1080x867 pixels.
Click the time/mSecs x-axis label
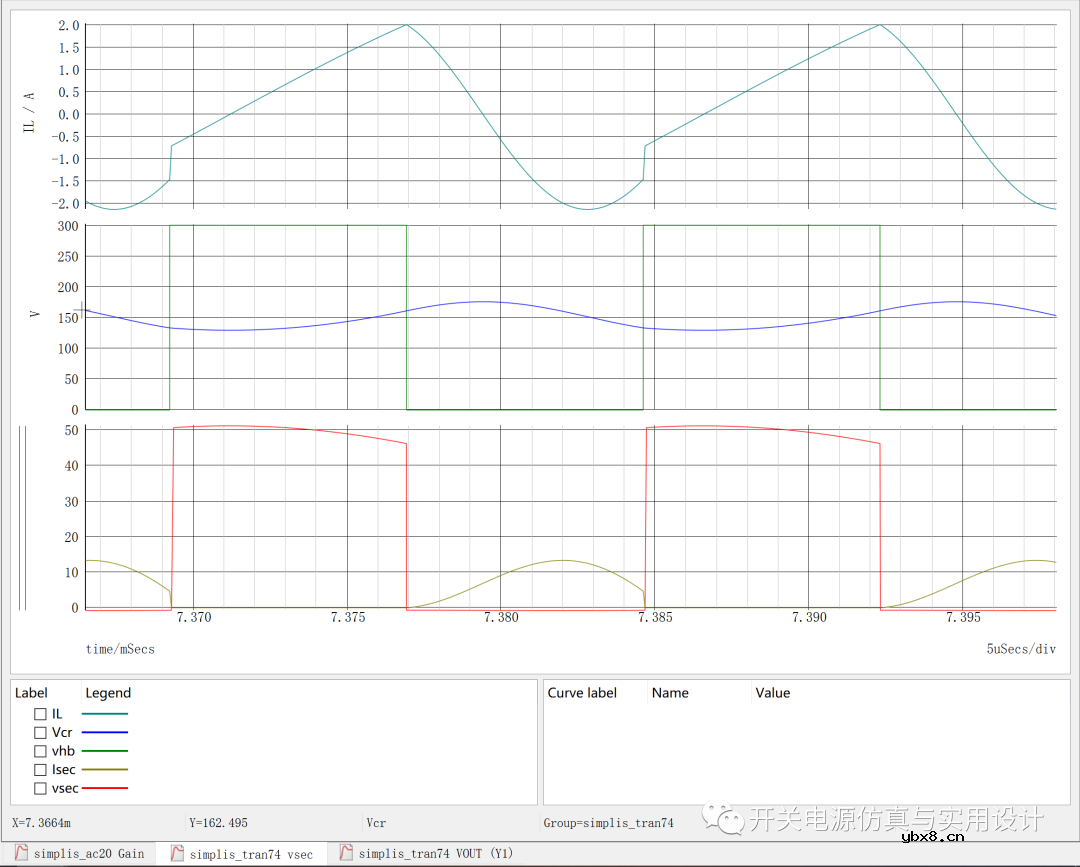coord(120,649)
